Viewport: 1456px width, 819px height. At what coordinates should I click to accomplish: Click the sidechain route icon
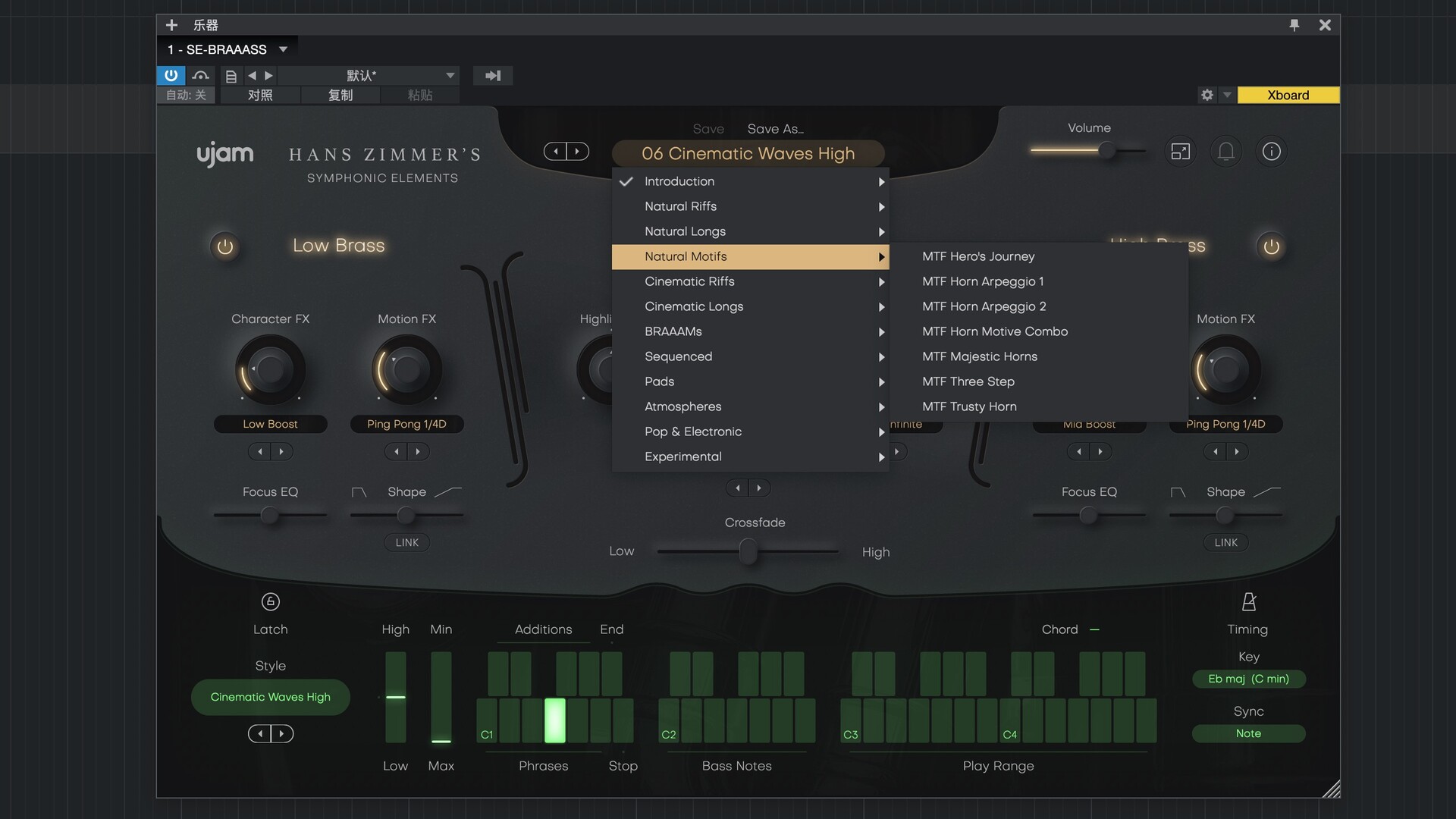[x=200, y=75]
